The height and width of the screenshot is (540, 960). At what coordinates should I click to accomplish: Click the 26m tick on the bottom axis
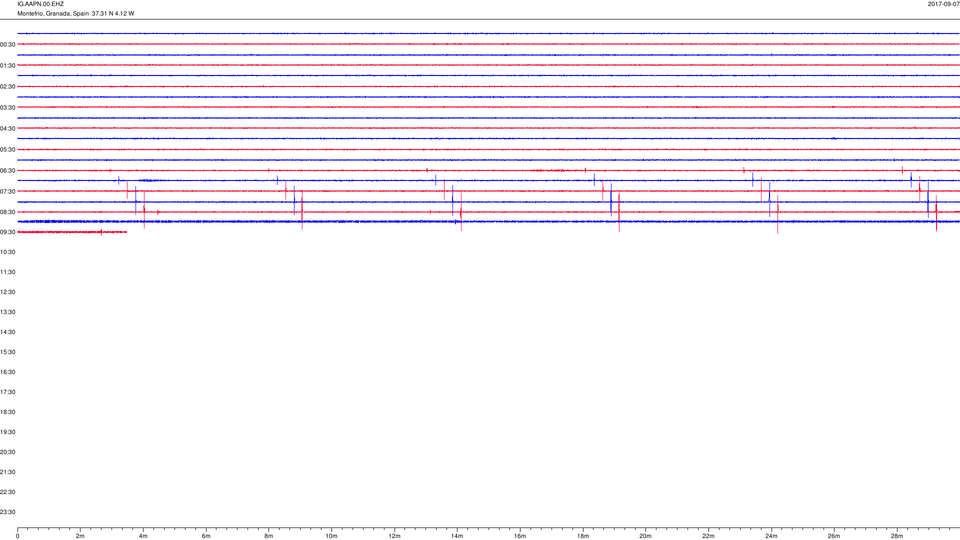point(834,536)
